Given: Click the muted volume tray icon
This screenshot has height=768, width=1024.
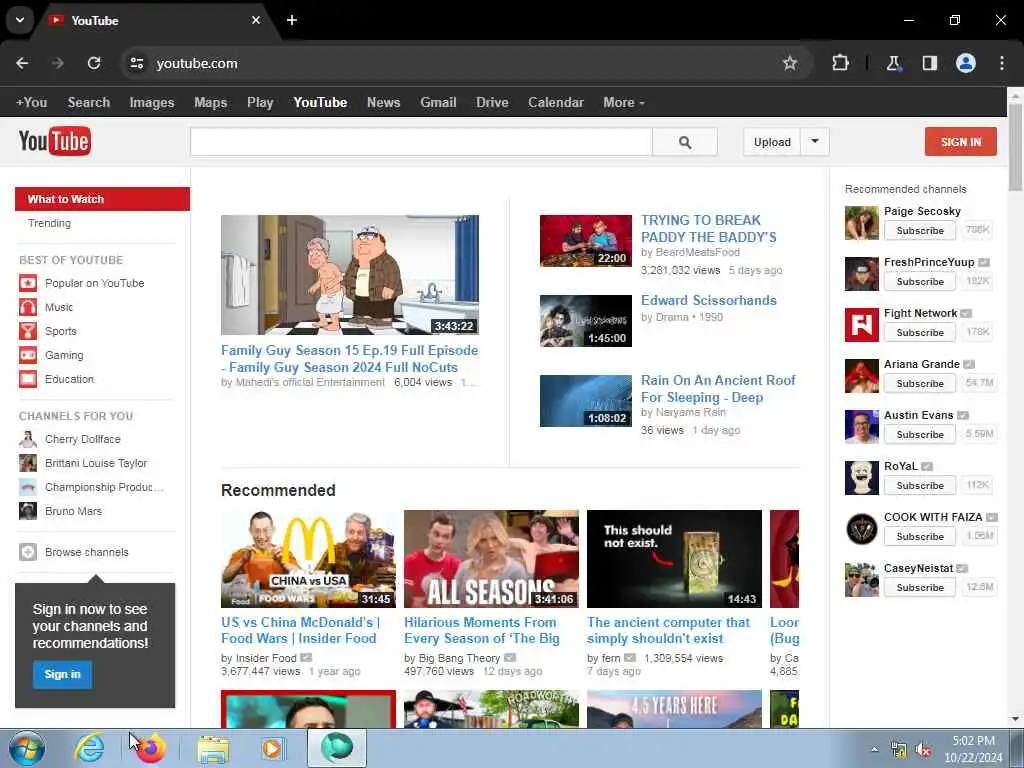Looking at the screenshot, I should point(923,750).
